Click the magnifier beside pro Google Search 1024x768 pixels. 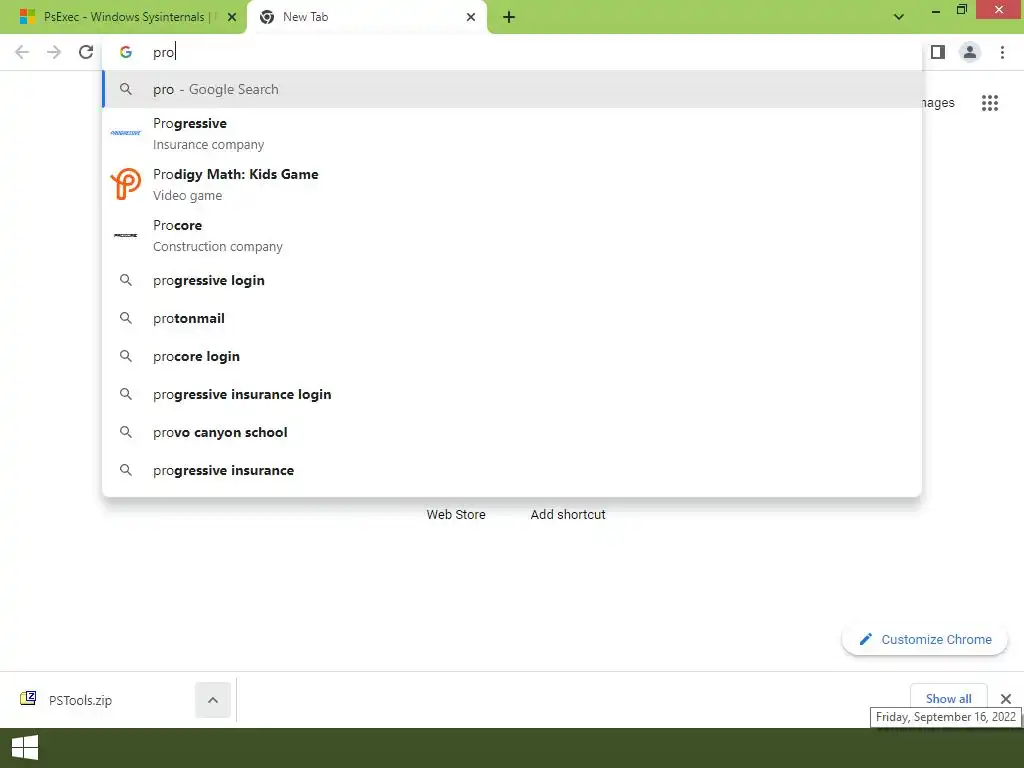pos(126,89)
